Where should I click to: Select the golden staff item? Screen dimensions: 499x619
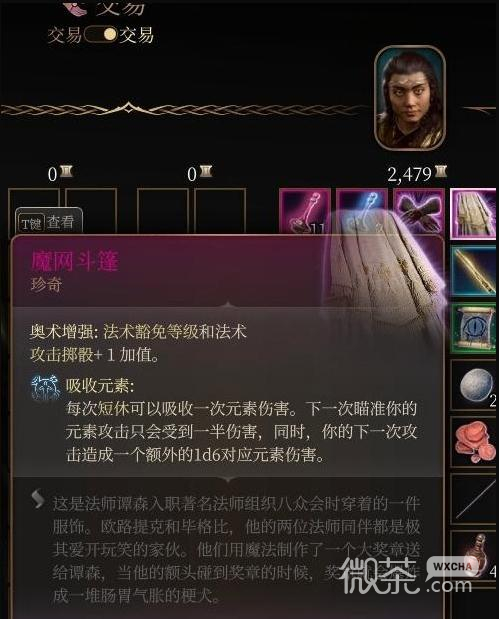[x=474, y=271]
